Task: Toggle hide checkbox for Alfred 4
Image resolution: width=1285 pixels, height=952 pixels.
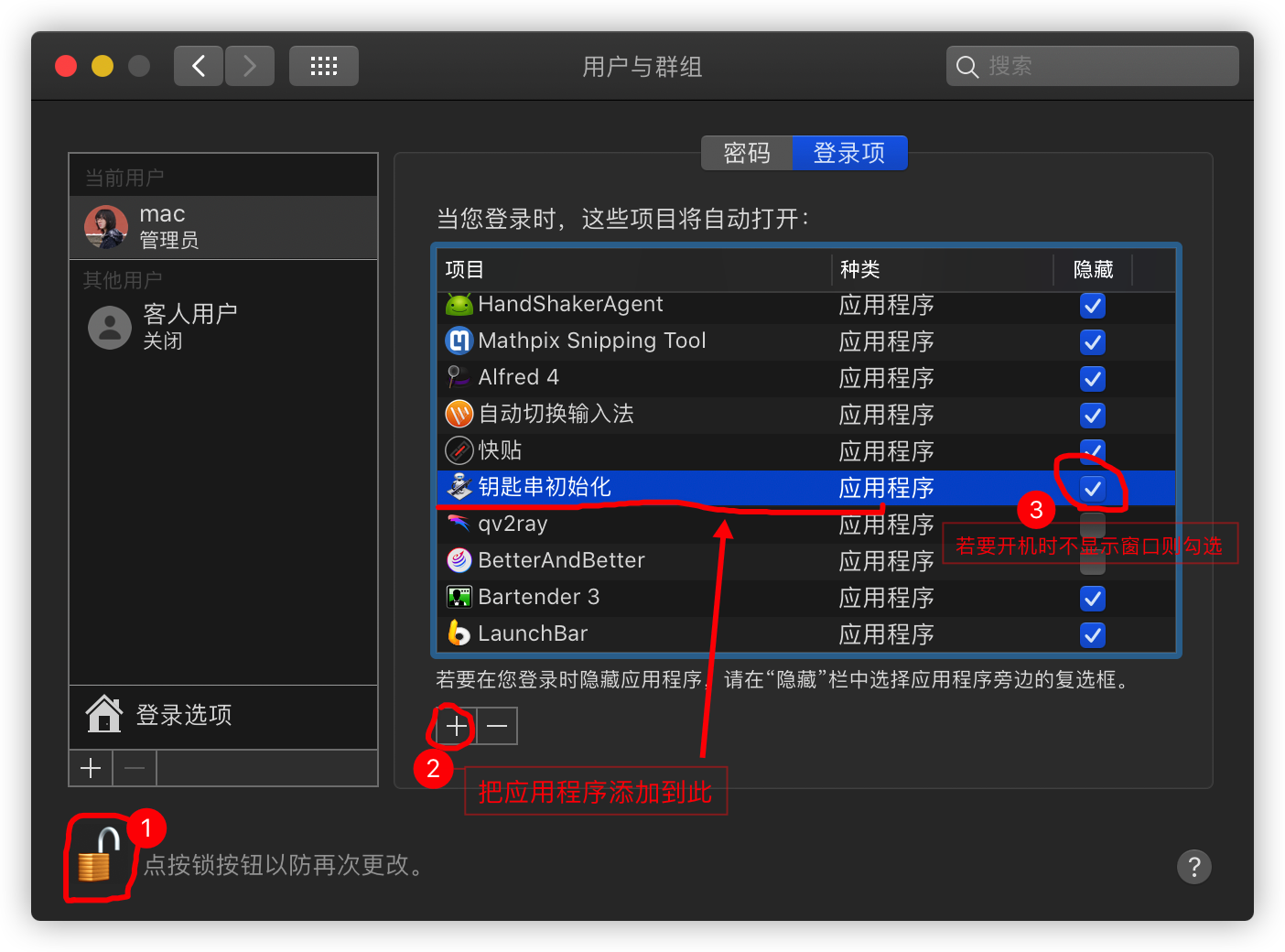Action: click(1093, 379)
